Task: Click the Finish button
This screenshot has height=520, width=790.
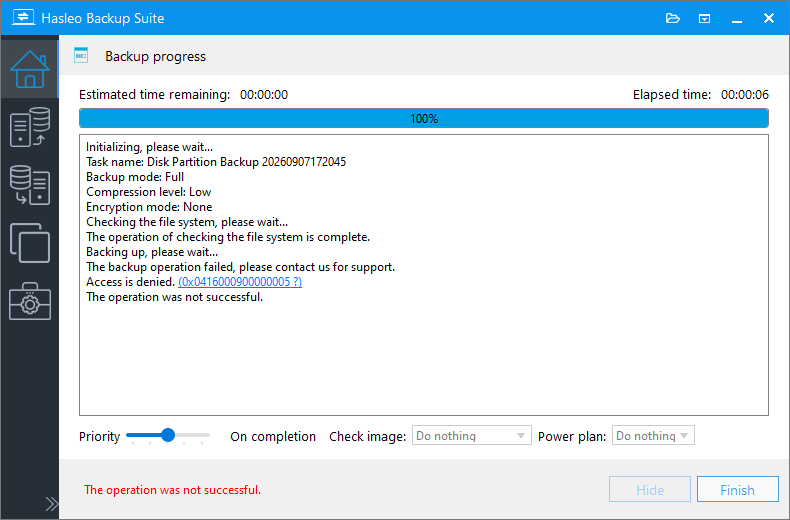Action: click(x=738, y=489)
